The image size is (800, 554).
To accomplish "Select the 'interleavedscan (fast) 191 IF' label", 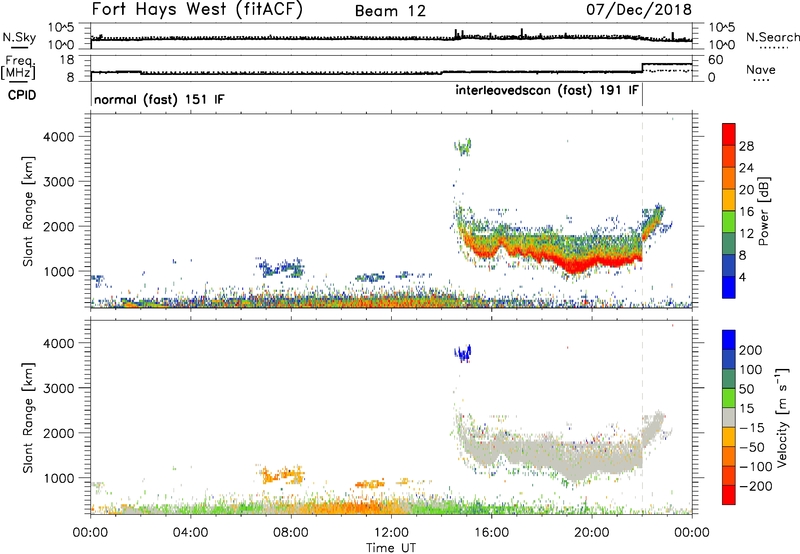I will (547, 91).
